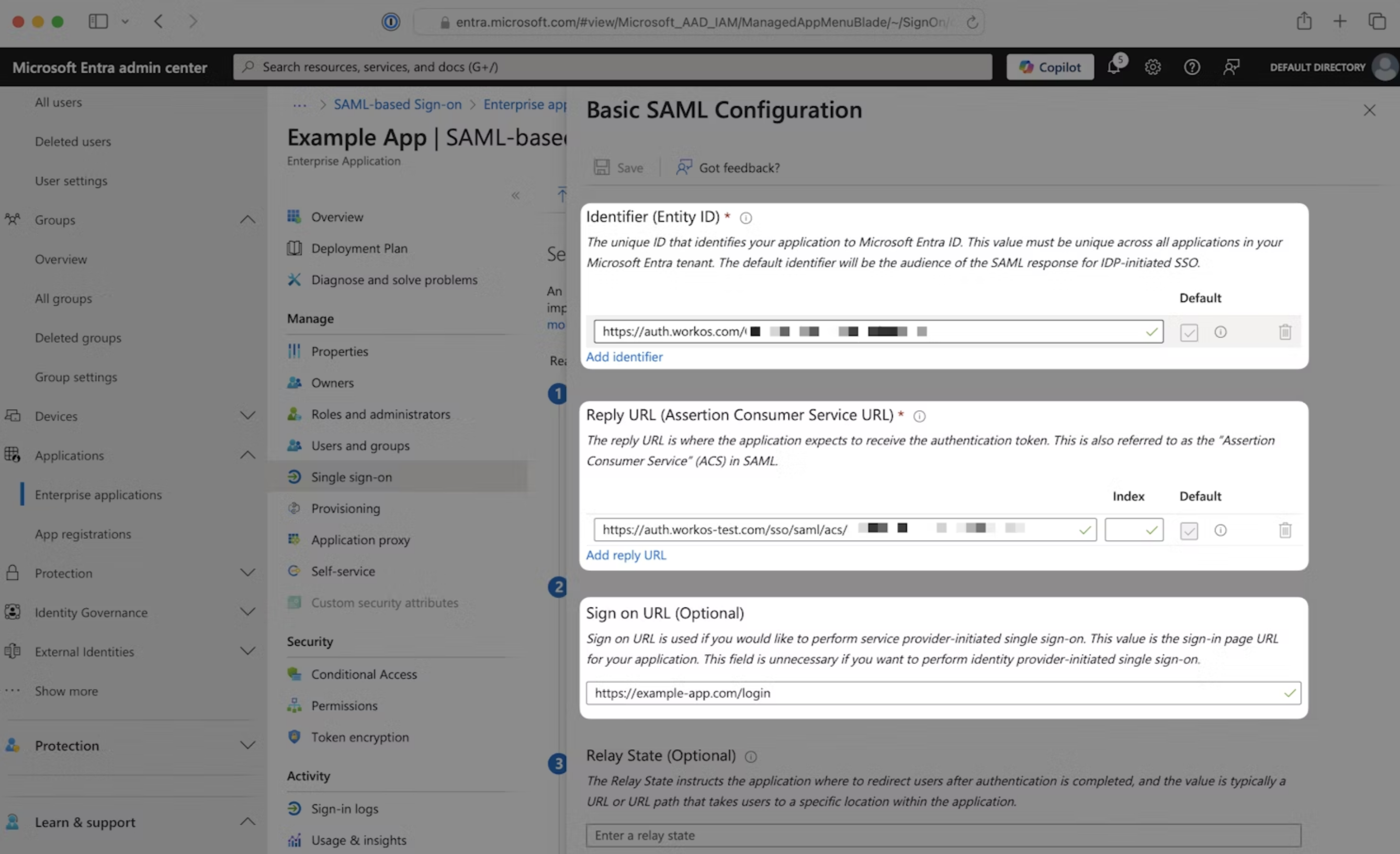This screenshot has height=854, width=1400.
Task: Delete the identifier with the trash icon
Action: (x=1286, y=332)
